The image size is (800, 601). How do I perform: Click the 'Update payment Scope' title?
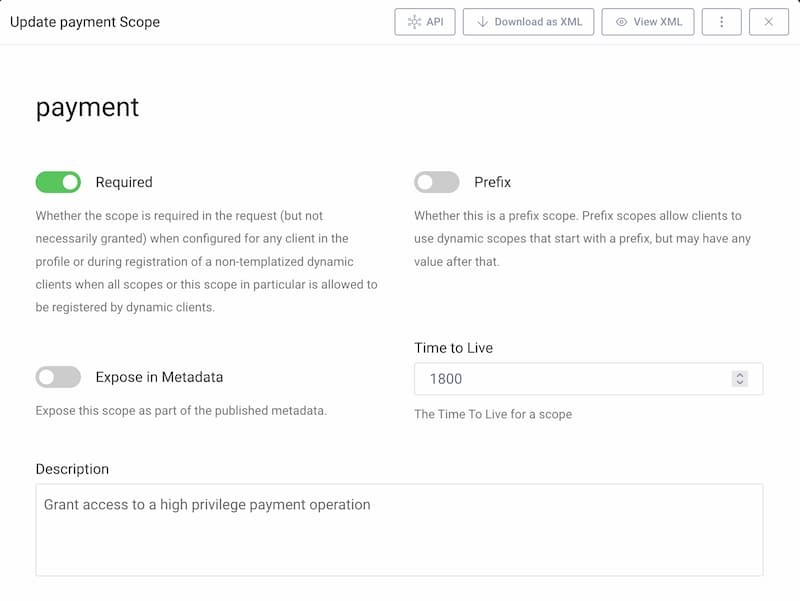click(x=85, y=22)
